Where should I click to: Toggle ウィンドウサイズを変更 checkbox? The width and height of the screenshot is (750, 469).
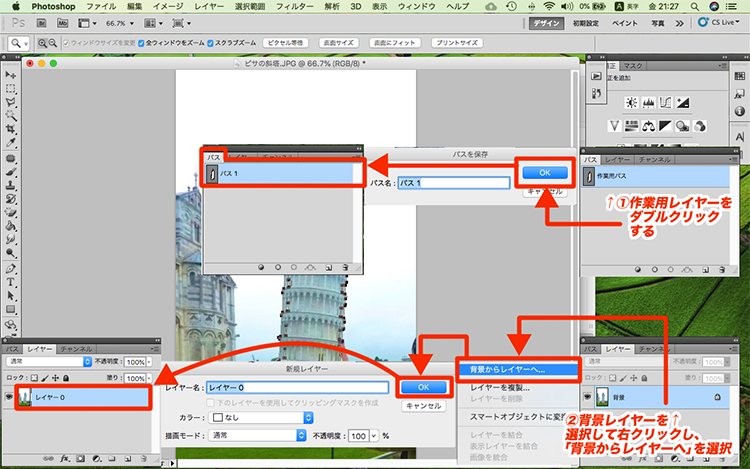coord(66,43)
